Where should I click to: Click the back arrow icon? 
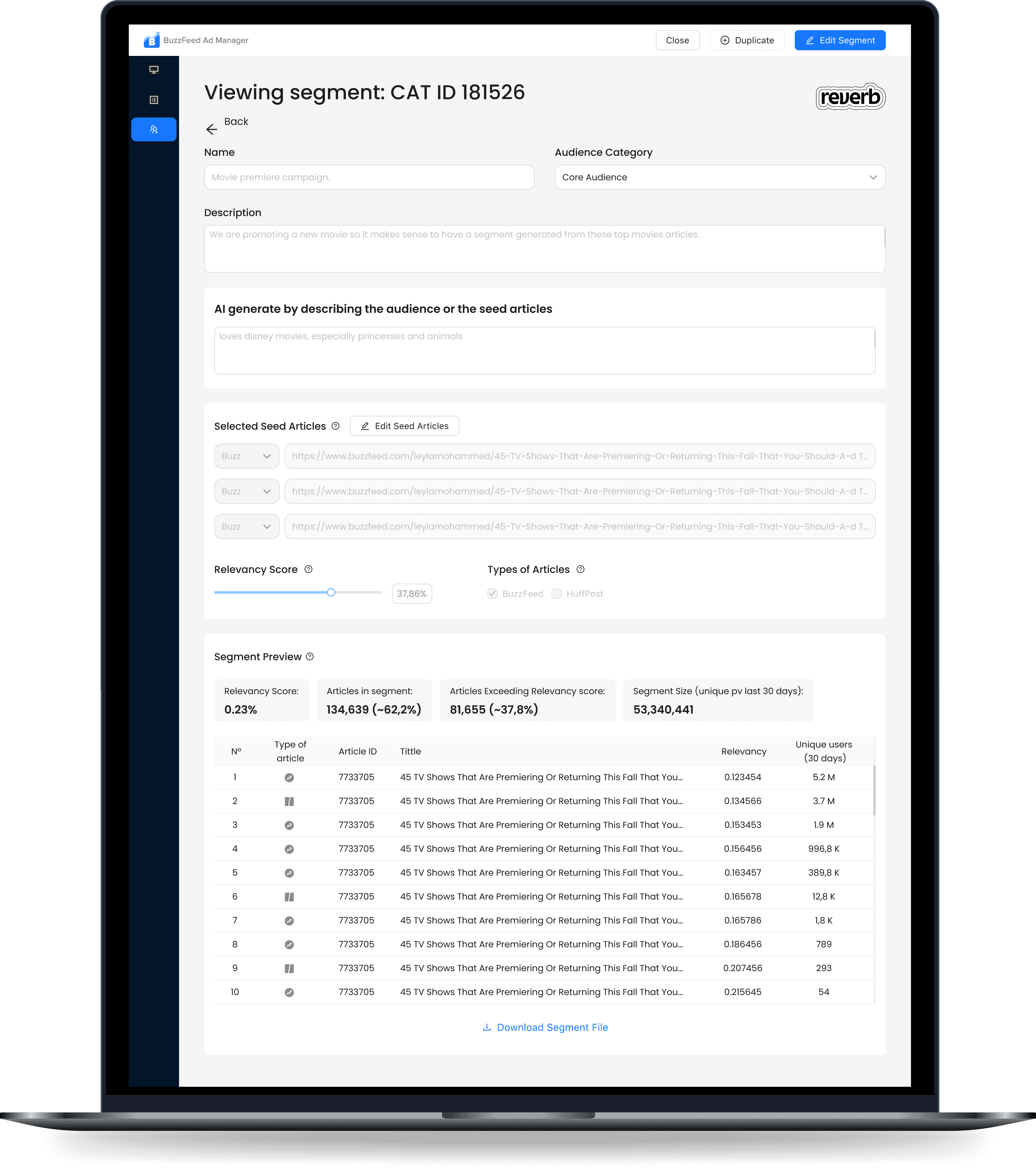[x=211, y=129]
